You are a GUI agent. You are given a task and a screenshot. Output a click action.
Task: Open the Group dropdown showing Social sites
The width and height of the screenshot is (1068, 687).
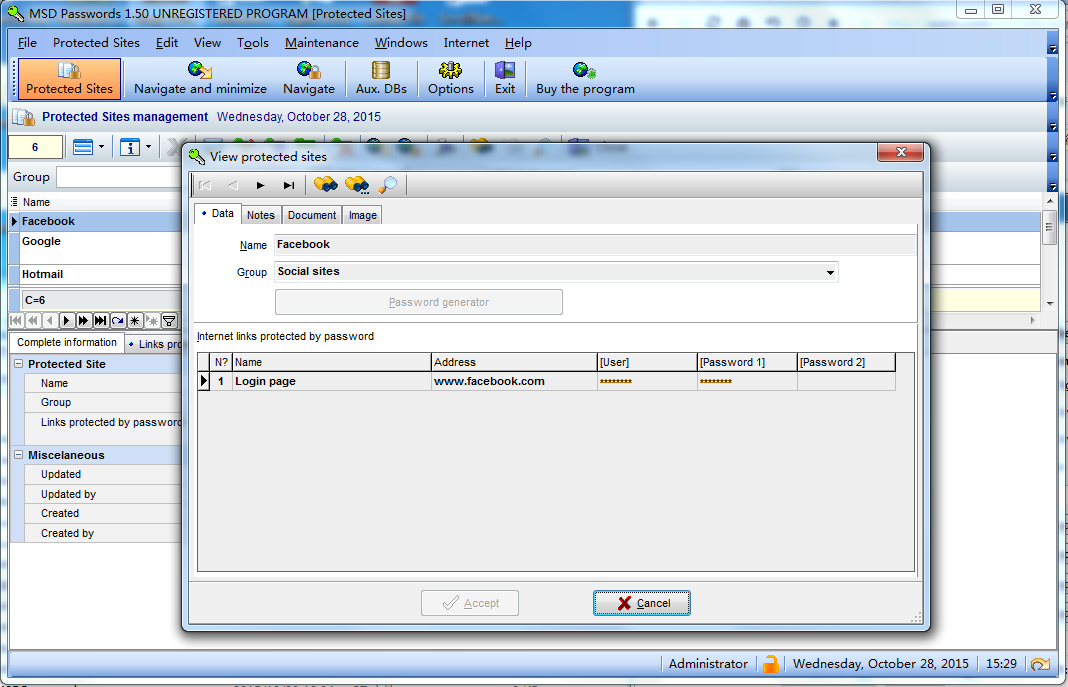(x=830, y=272)
